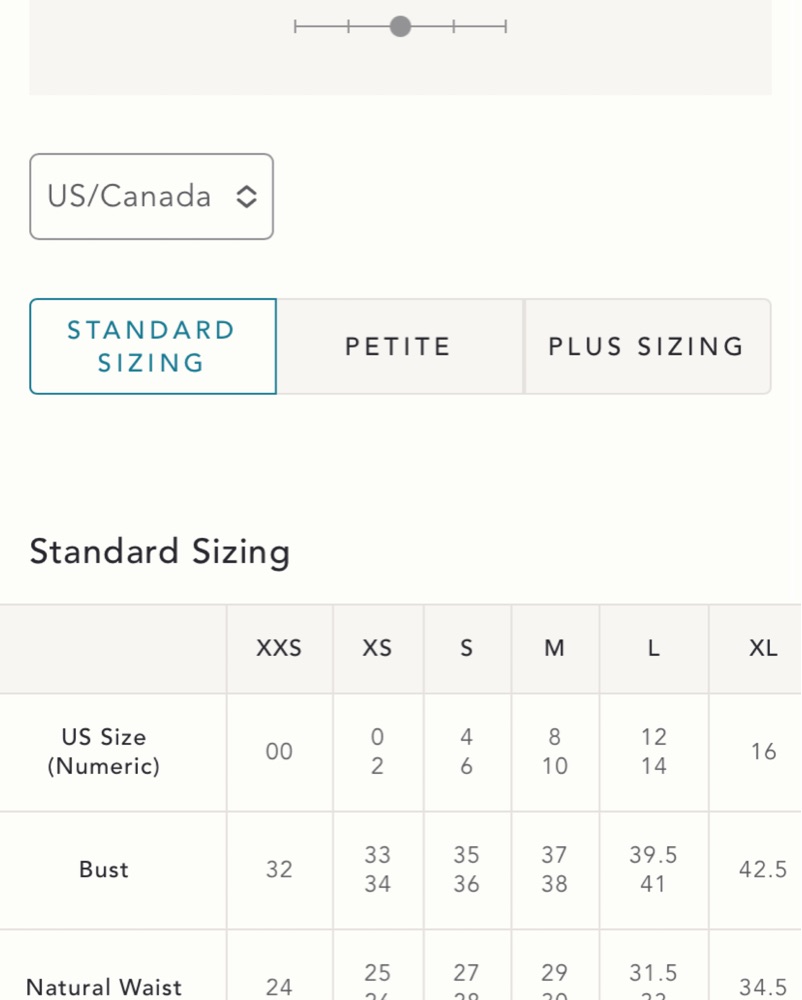Click the US Size (Numeric) row label
Viewport: 802px width, 1000px height.
click(104, 751)
